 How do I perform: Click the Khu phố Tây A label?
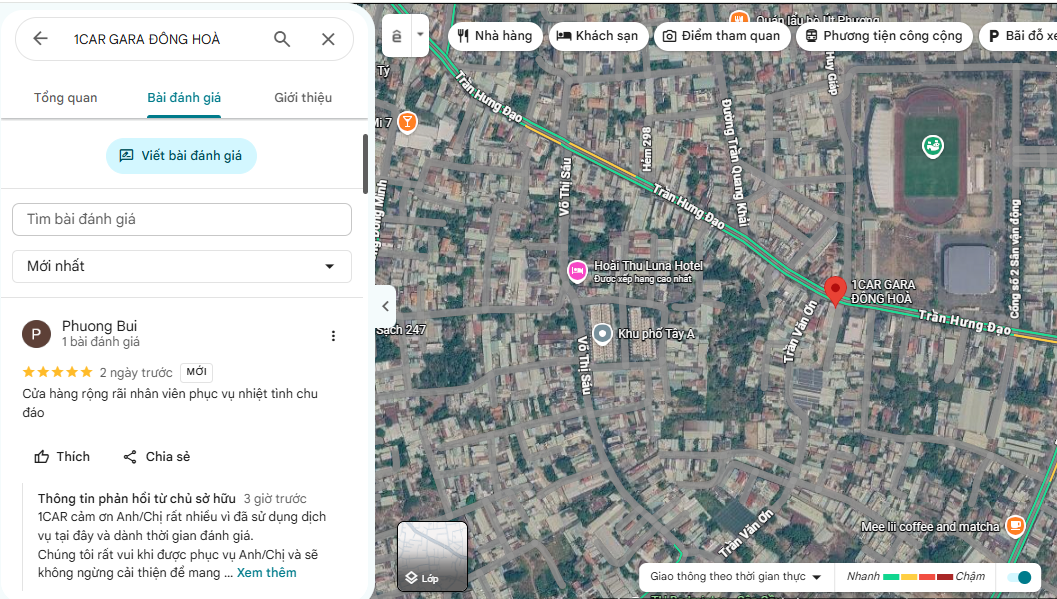click(656, 334)
